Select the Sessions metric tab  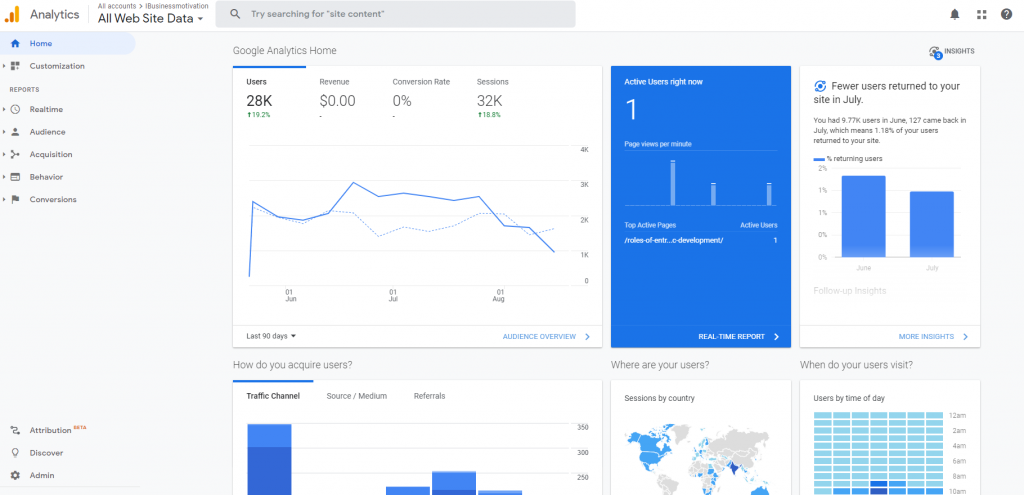click(492, 99)
